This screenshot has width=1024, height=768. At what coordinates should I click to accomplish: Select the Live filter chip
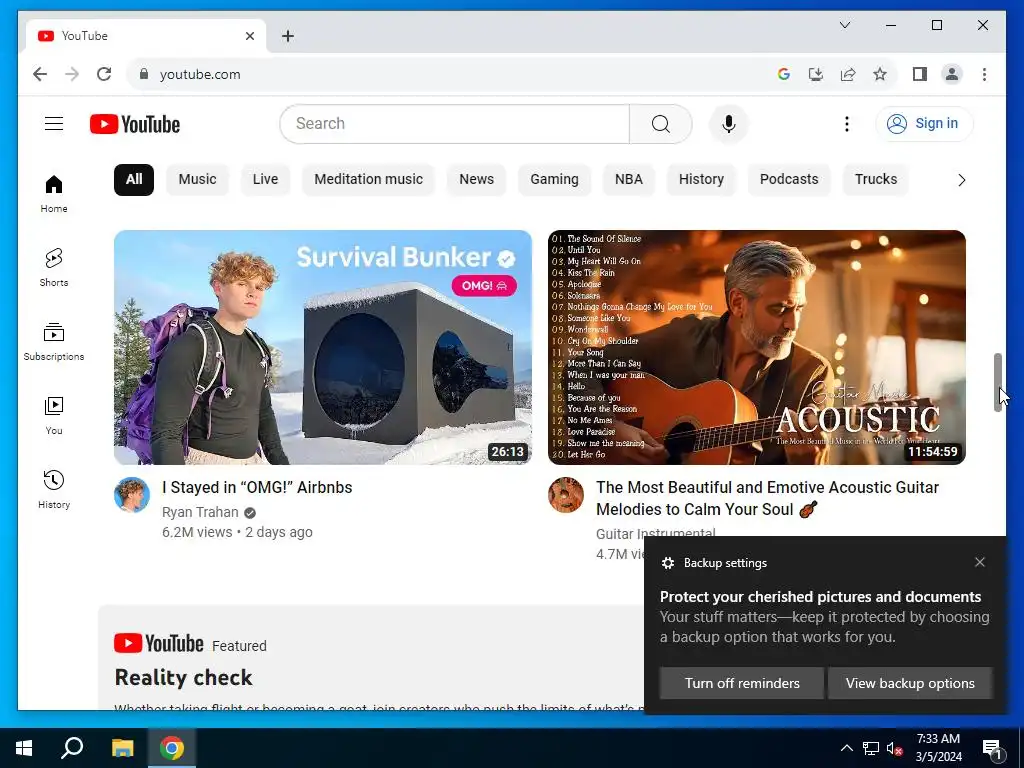(x=265, y=180)
